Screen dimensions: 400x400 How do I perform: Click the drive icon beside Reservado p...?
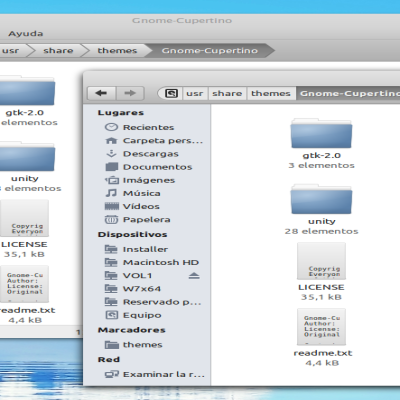pos(111,302)
